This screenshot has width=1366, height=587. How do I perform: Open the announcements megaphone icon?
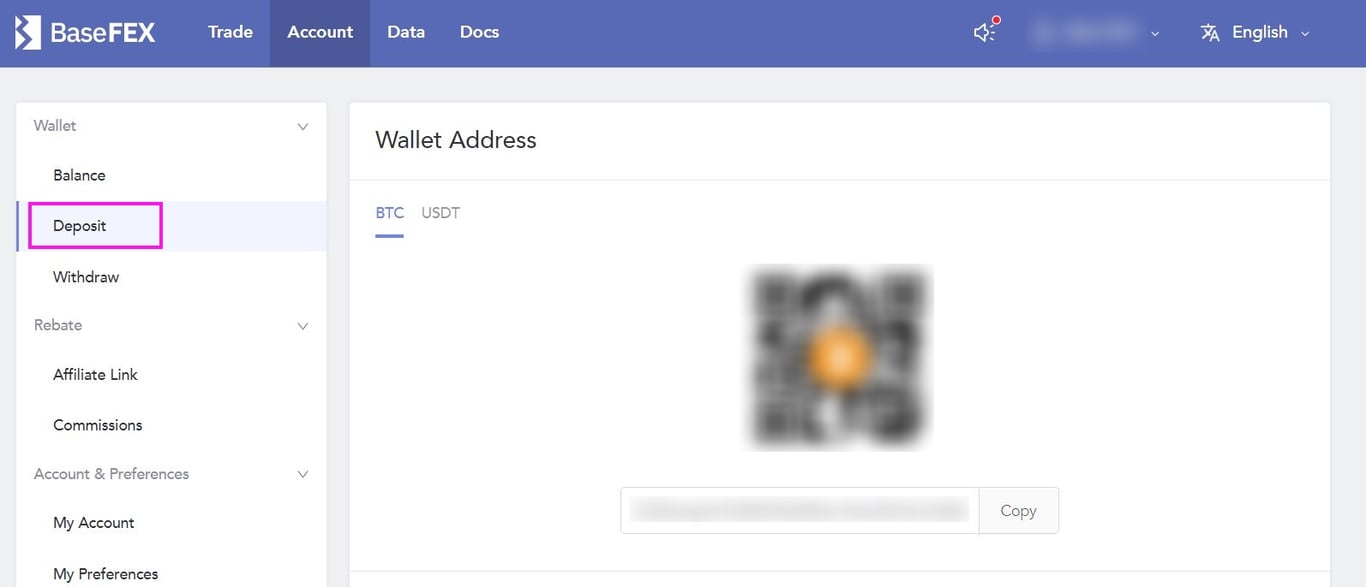point(986,32)
